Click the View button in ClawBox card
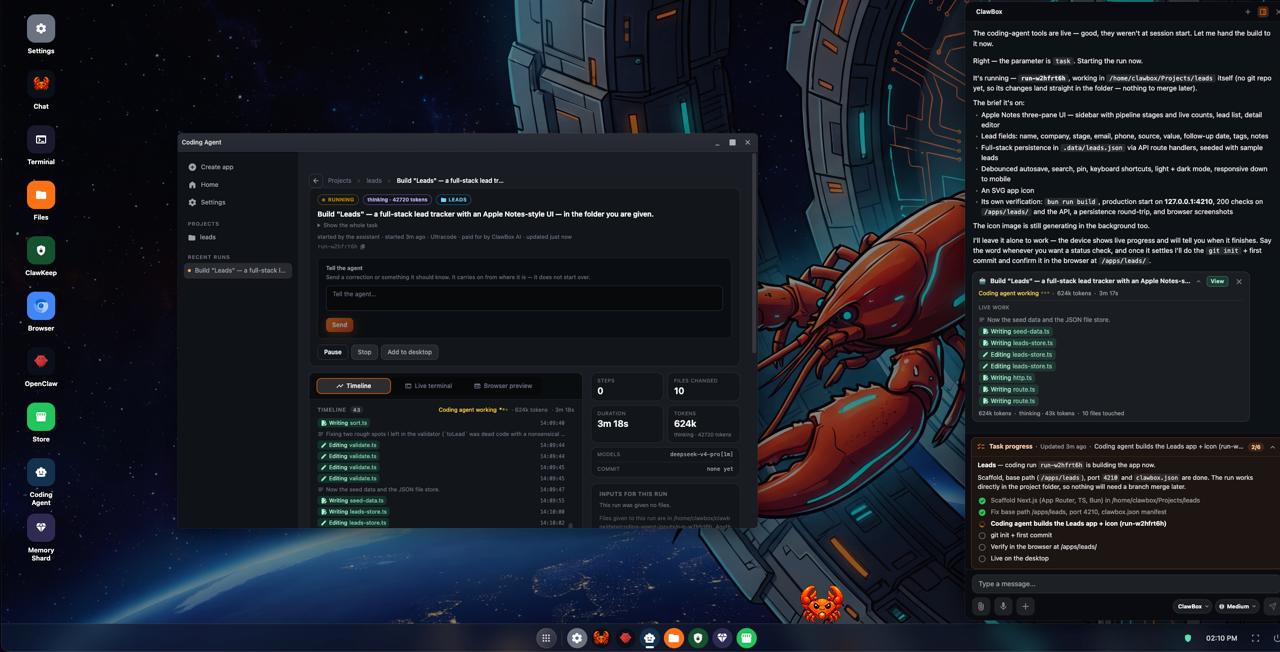The width and height of the screenshot is (1280, 652). coord(1217,282)
